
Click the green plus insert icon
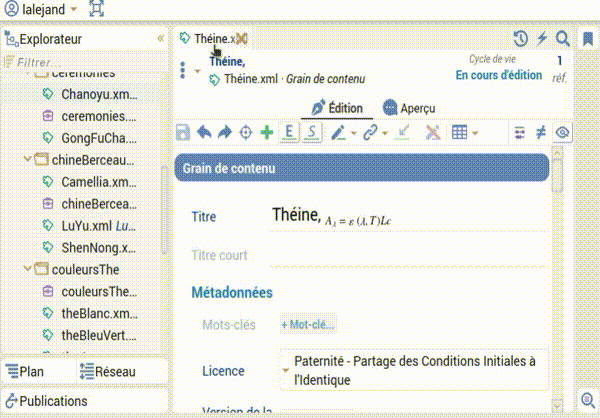tap(266, 132)
